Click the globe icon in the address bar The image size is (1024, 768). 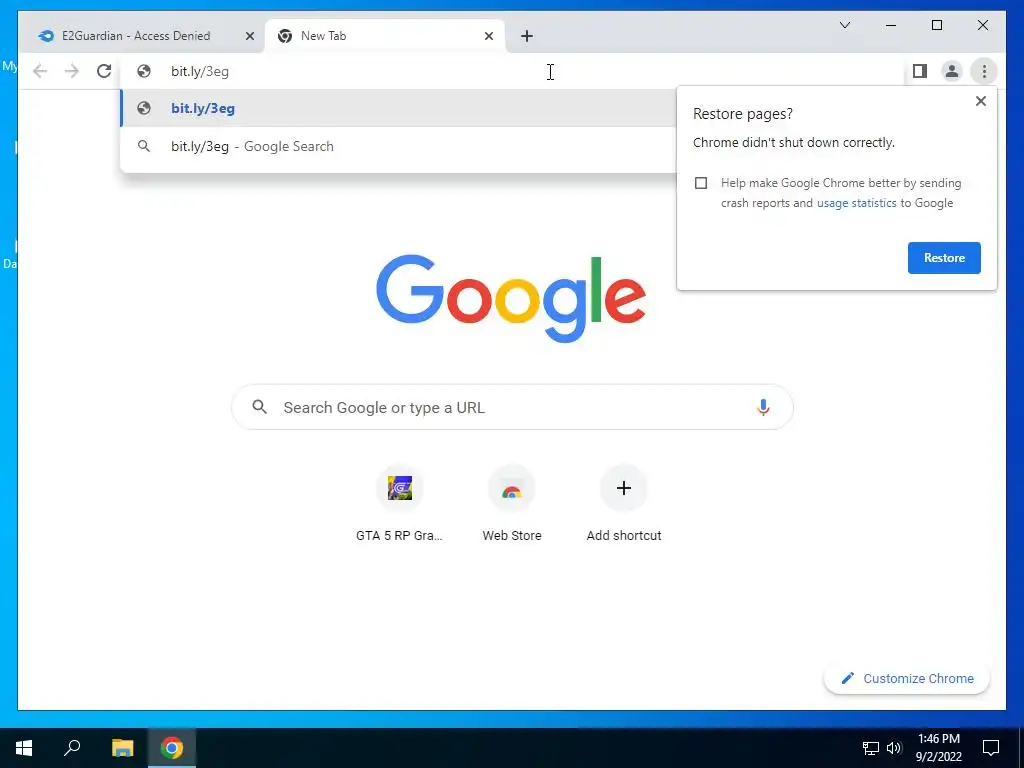[x=144, y=71]
